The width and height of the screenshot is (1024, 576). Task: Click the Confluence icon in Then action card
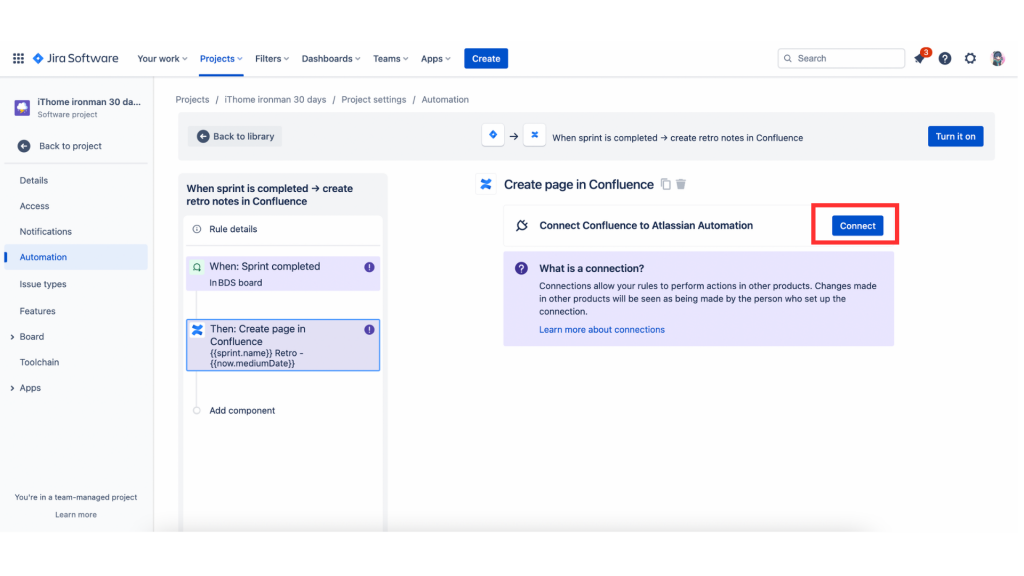(x=197, y=330)
